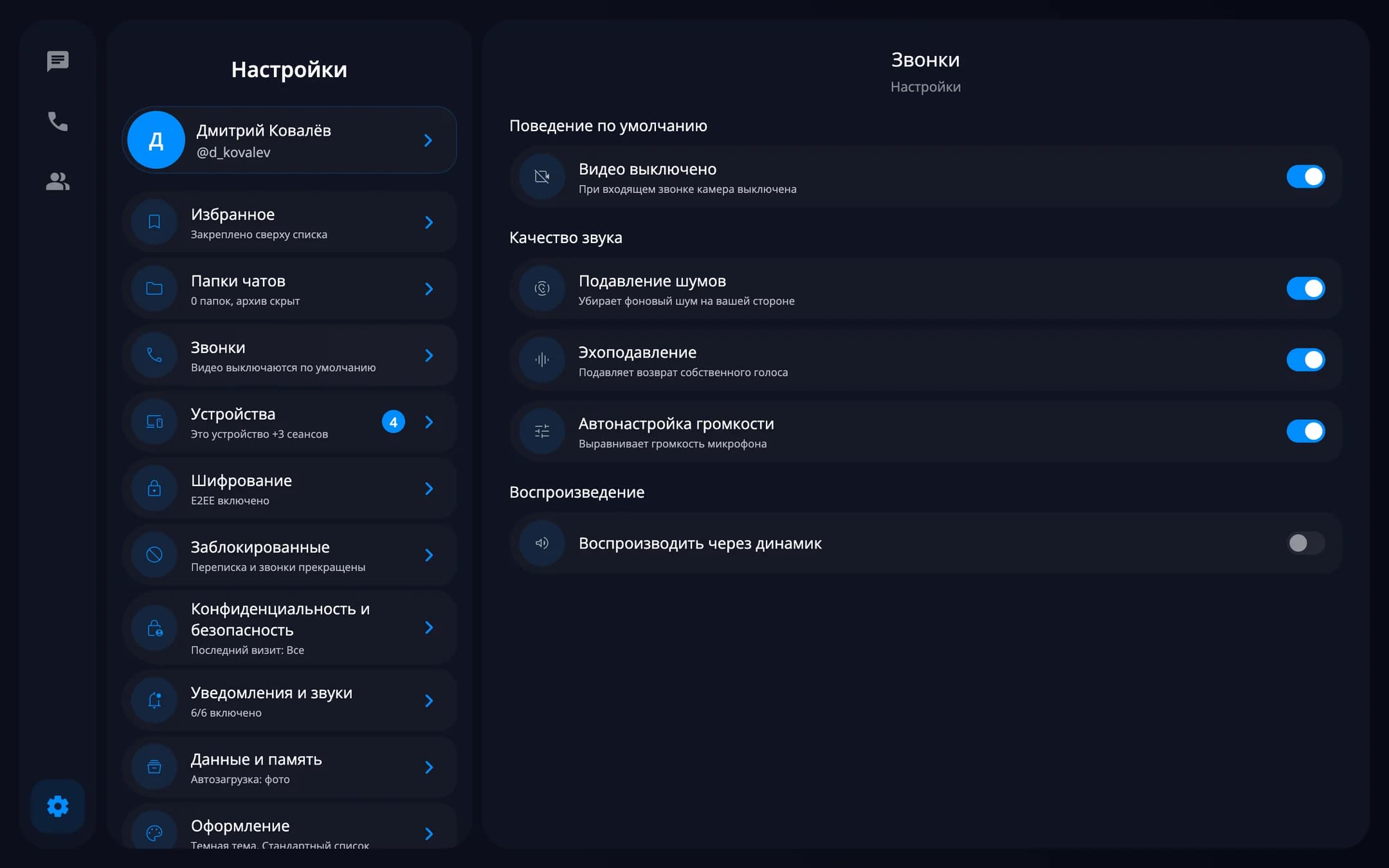1389x868 pixels.
Task: Turn off the Эхоподавление switch
Action: [1305, 359]
